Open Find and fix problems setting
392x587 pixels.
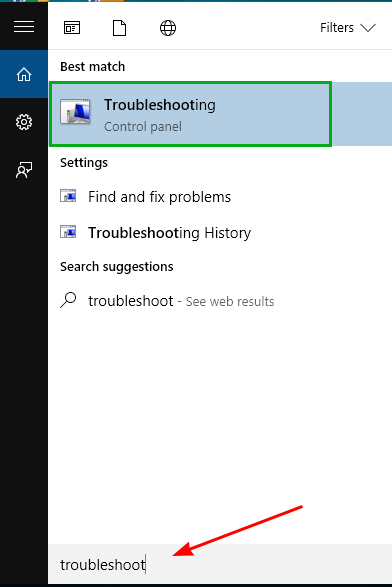[x=159, y=197]
